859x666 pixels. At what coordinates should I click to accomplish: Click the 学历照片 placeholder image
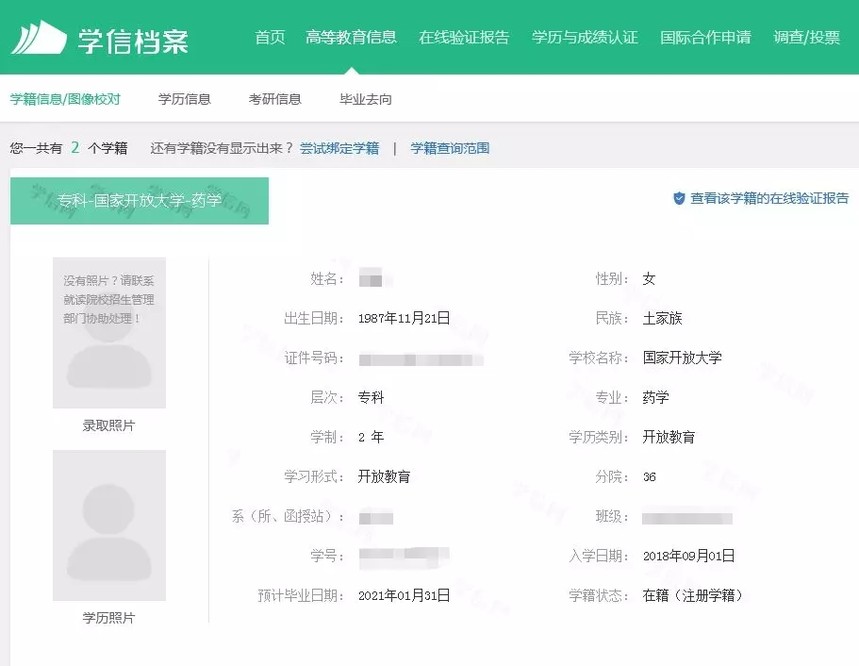tap(109, 525)
